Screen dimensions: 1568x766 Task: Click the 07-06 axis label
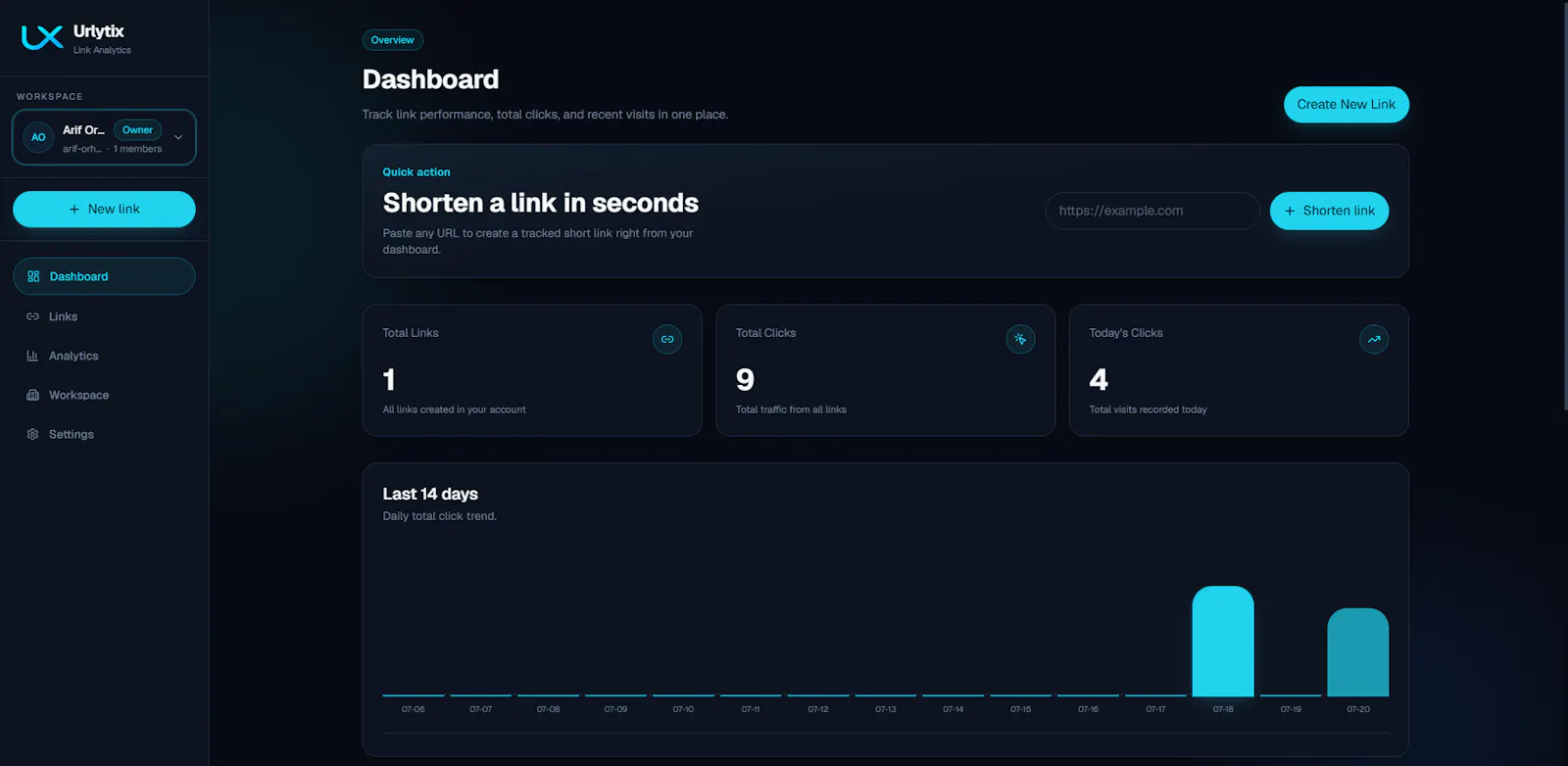click(x=414, y=709)
